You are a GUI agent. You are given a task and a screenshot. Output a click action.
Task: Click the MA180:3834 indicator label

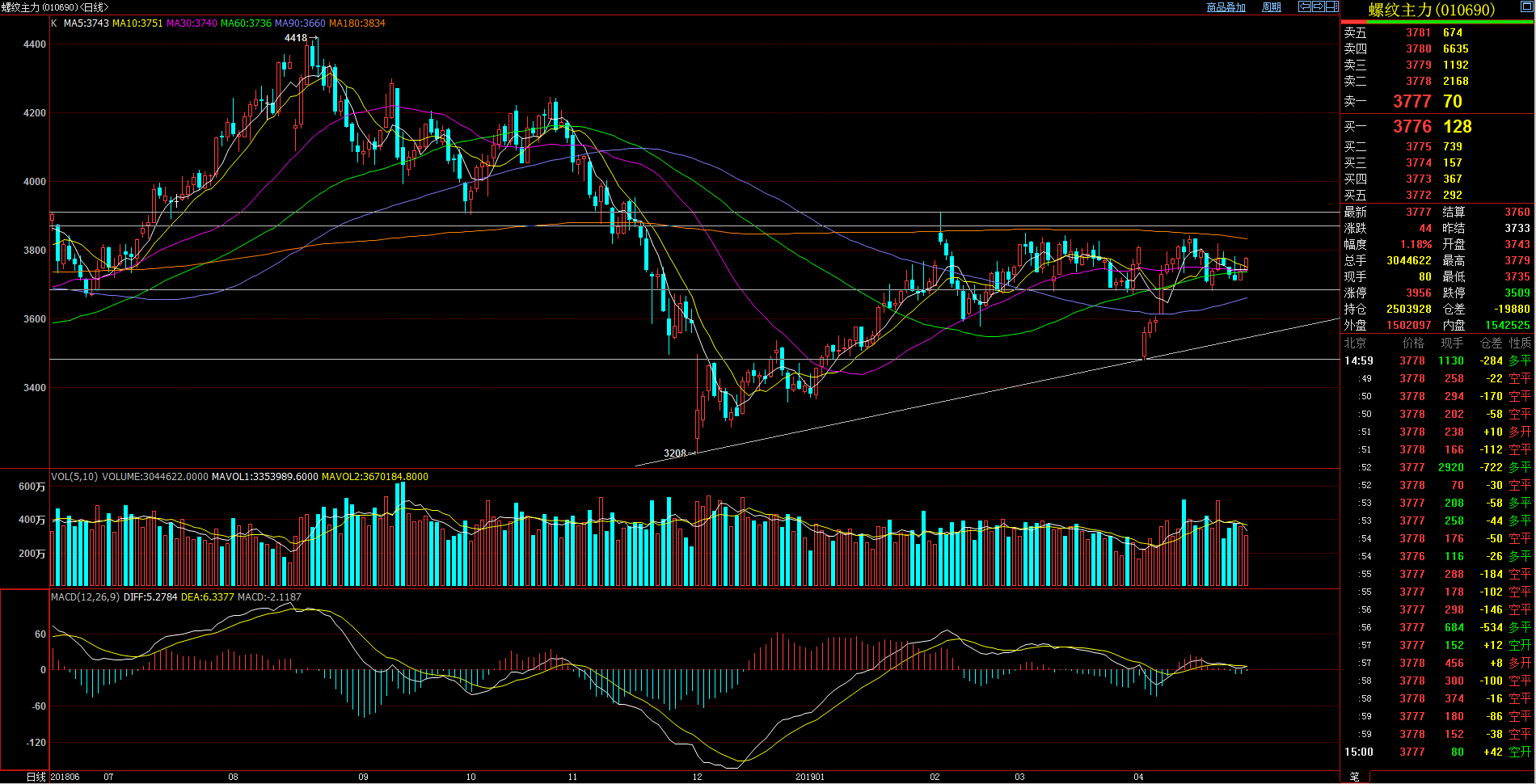[357, 23]
